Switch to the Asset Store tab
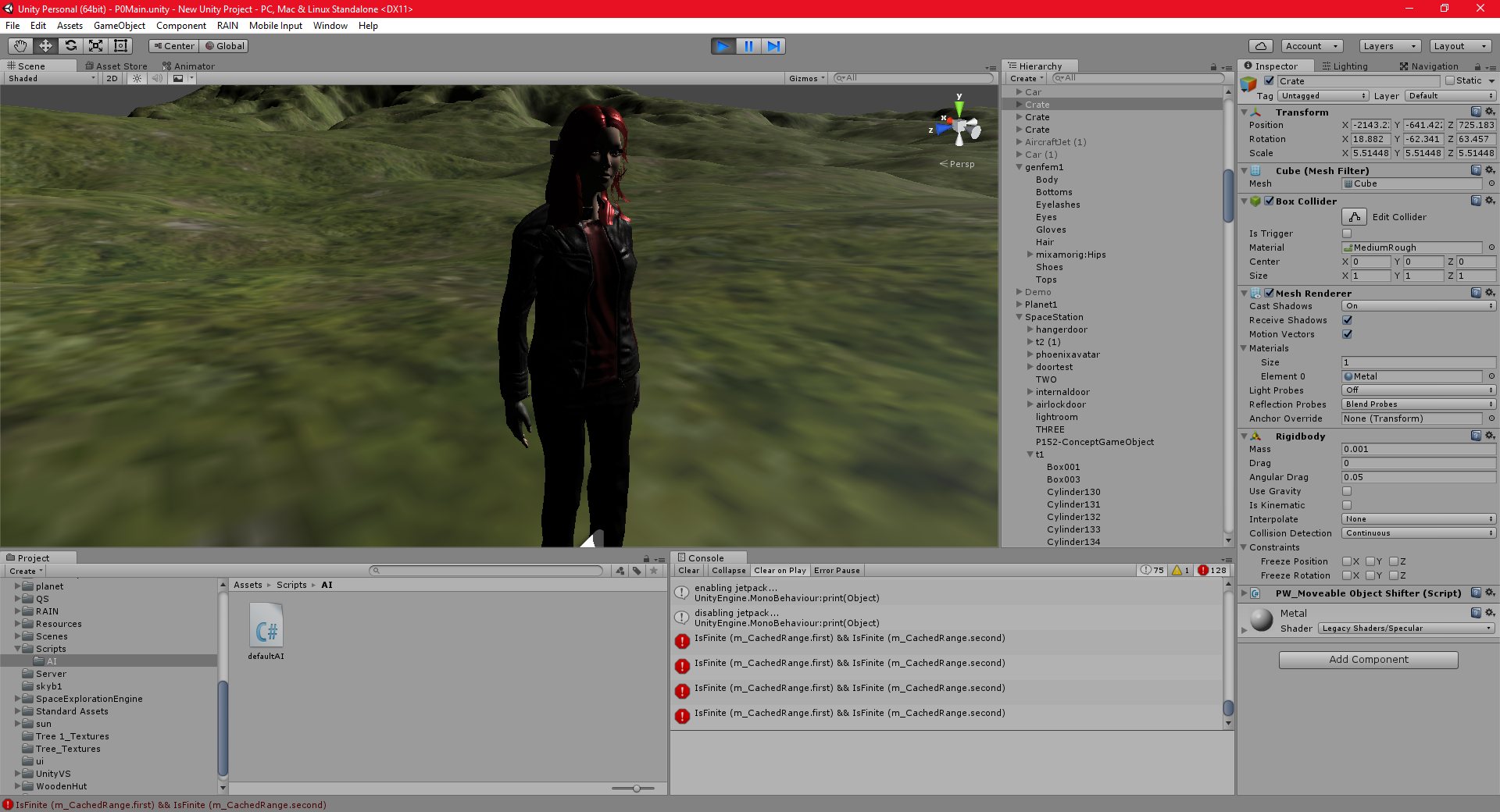1500x812 pixels. [116, 66]
